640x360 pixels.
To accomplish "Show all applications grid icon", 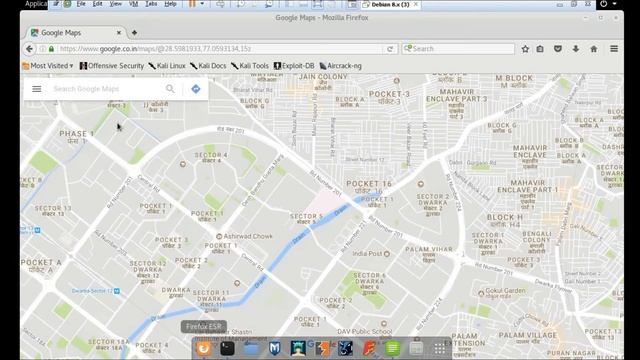I will (x=440, y=349).
